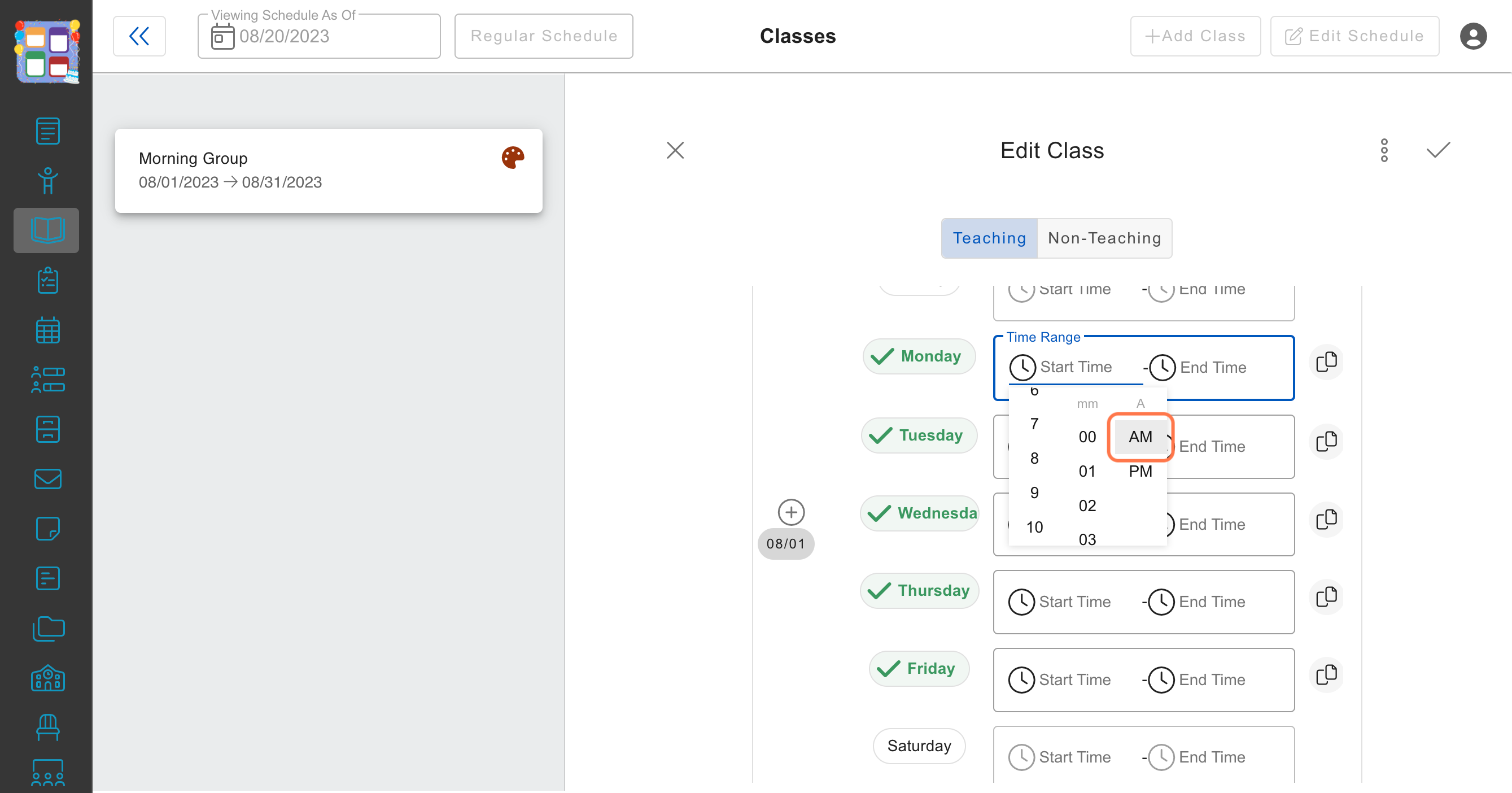Open the three-dot more options menu

click(1384, 150)
